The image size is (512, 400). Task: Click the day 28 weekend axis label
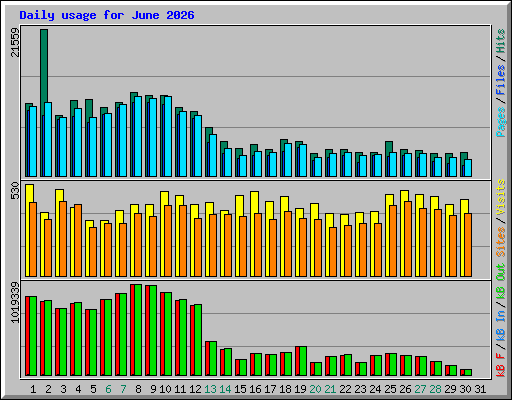pyautogui.click(x=435, y=389)
